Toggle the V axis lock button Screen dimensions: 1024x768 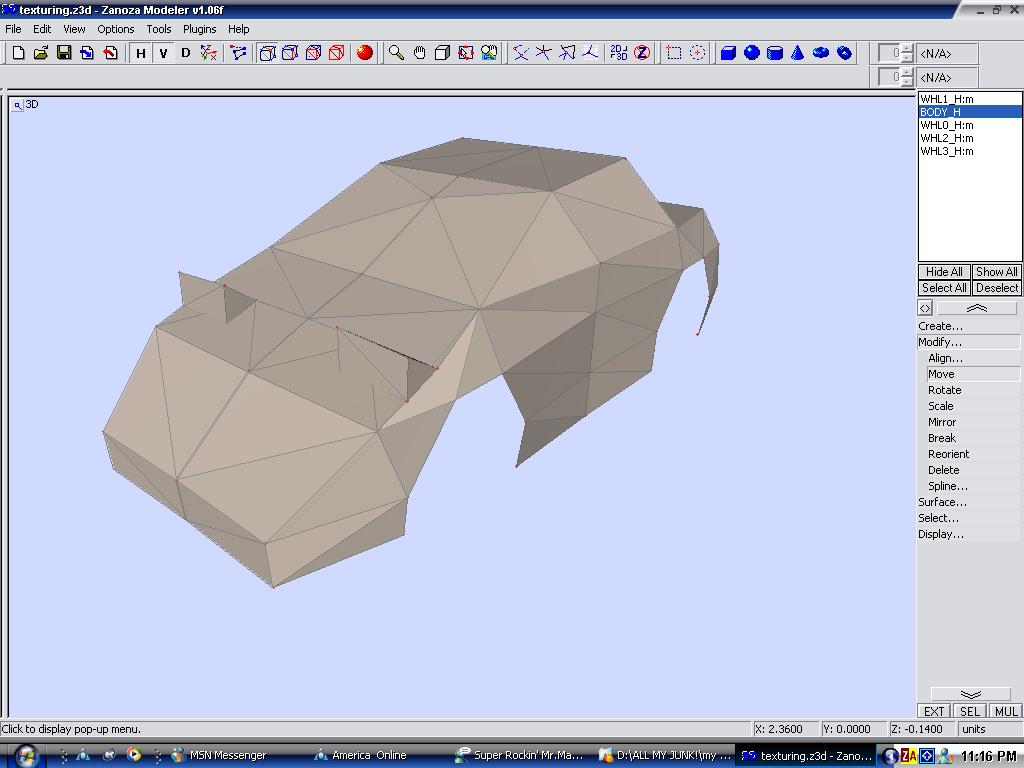163,53
